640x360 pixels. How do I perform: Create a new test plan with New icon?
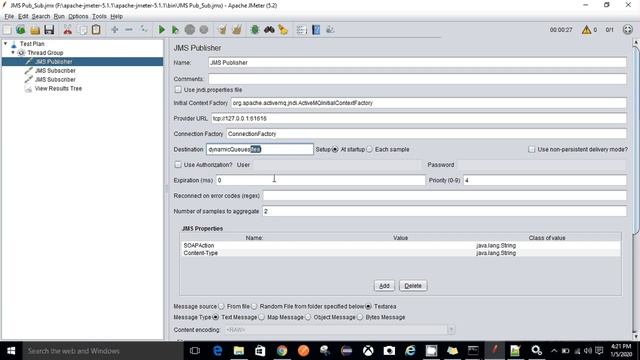(7, 30)
